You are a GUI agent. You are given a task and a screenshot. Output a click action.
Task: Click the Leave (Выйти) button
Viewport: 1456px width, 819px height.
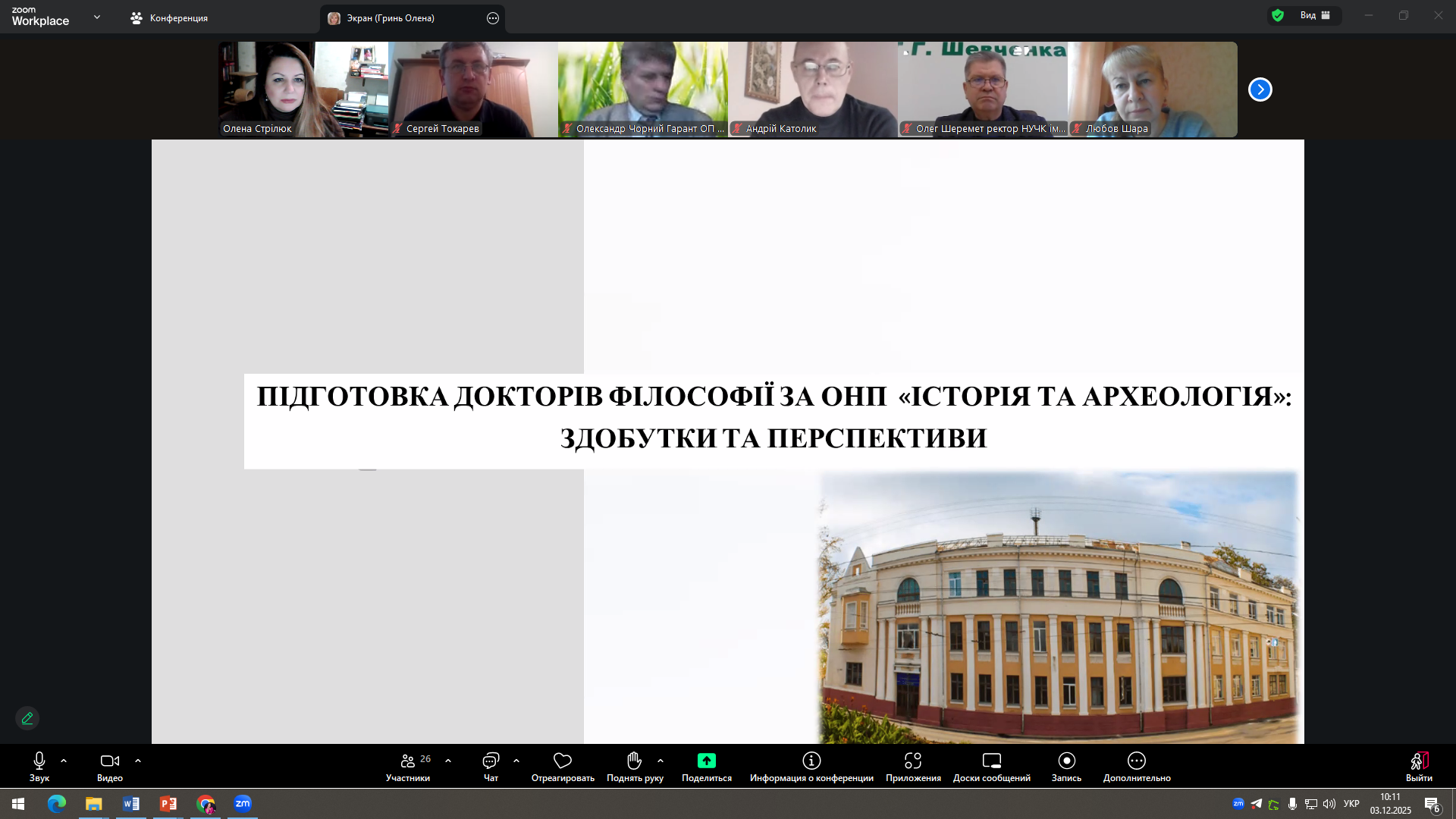[x=1419, y=766]
